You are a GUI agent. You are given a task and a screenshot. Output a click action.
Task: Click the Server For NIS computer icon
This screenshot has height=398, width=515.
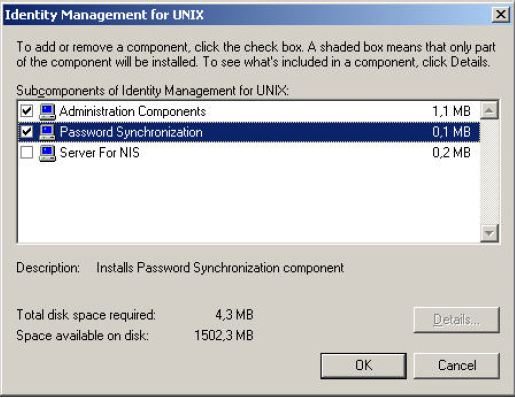click(47, 153)
